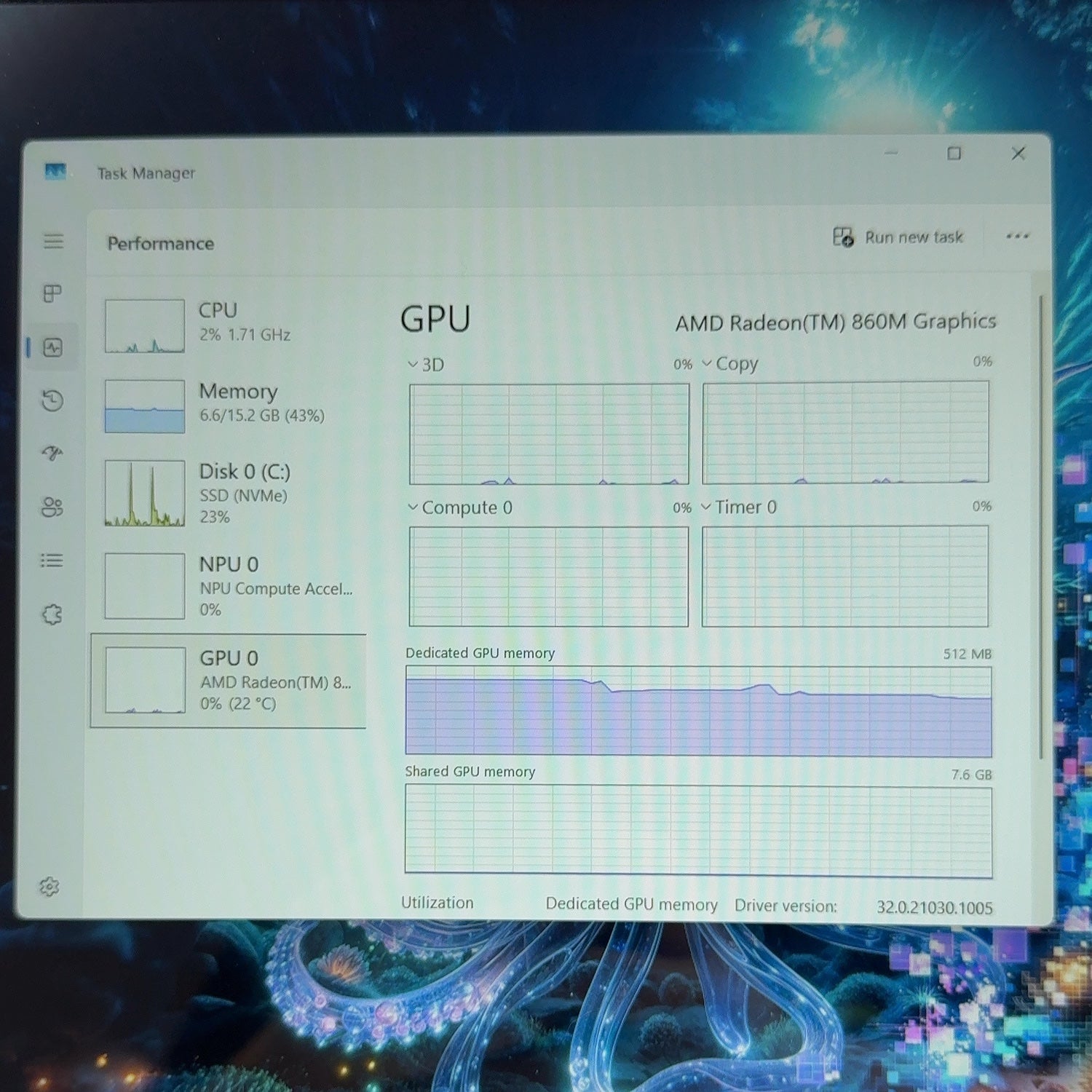This screenshot has width=1092, height=1092.
Task: Select the Disk 0 (C:) performance entry
Action: point(229,493)
